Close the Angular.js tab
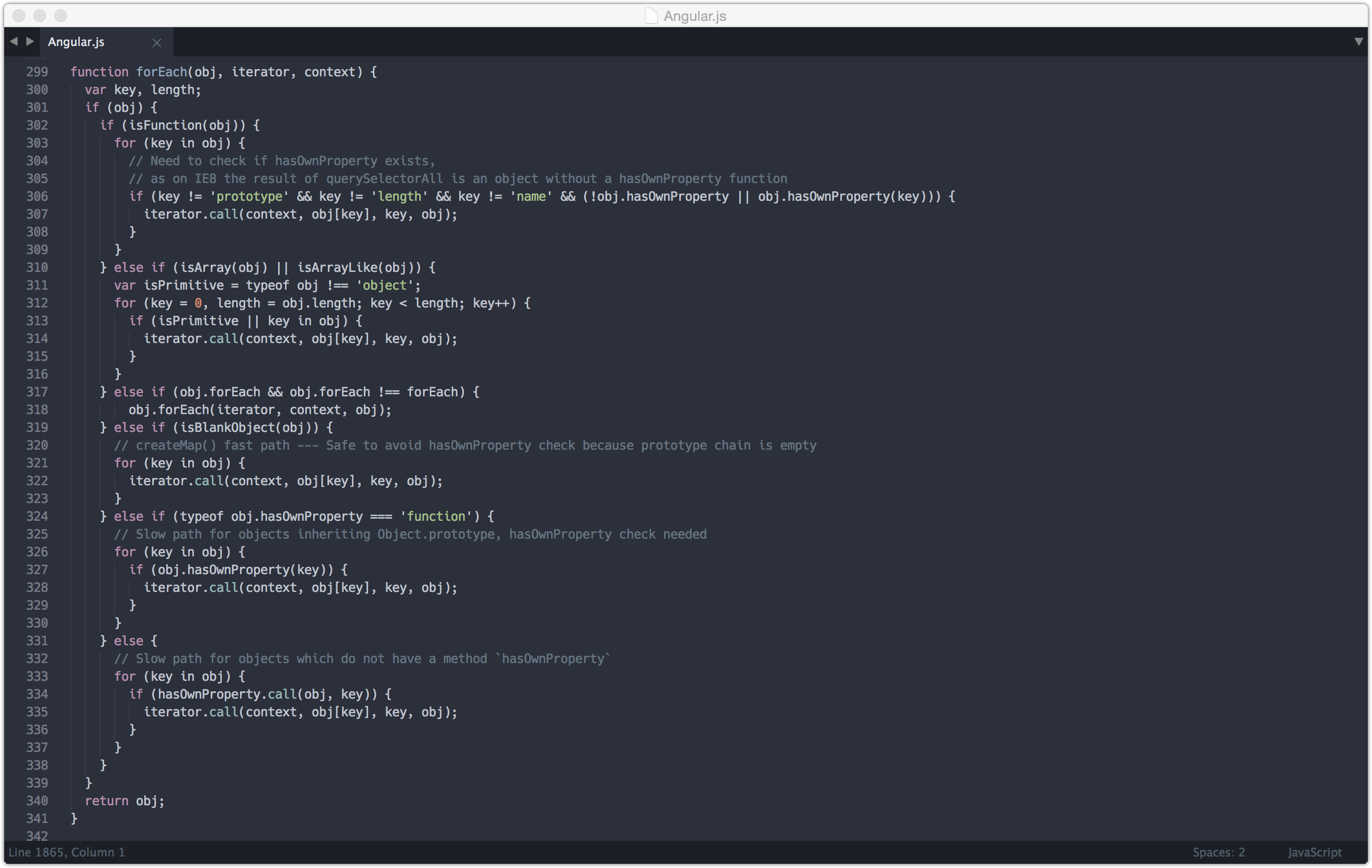This screenshot has height=868, width=1372. point(157,43)
